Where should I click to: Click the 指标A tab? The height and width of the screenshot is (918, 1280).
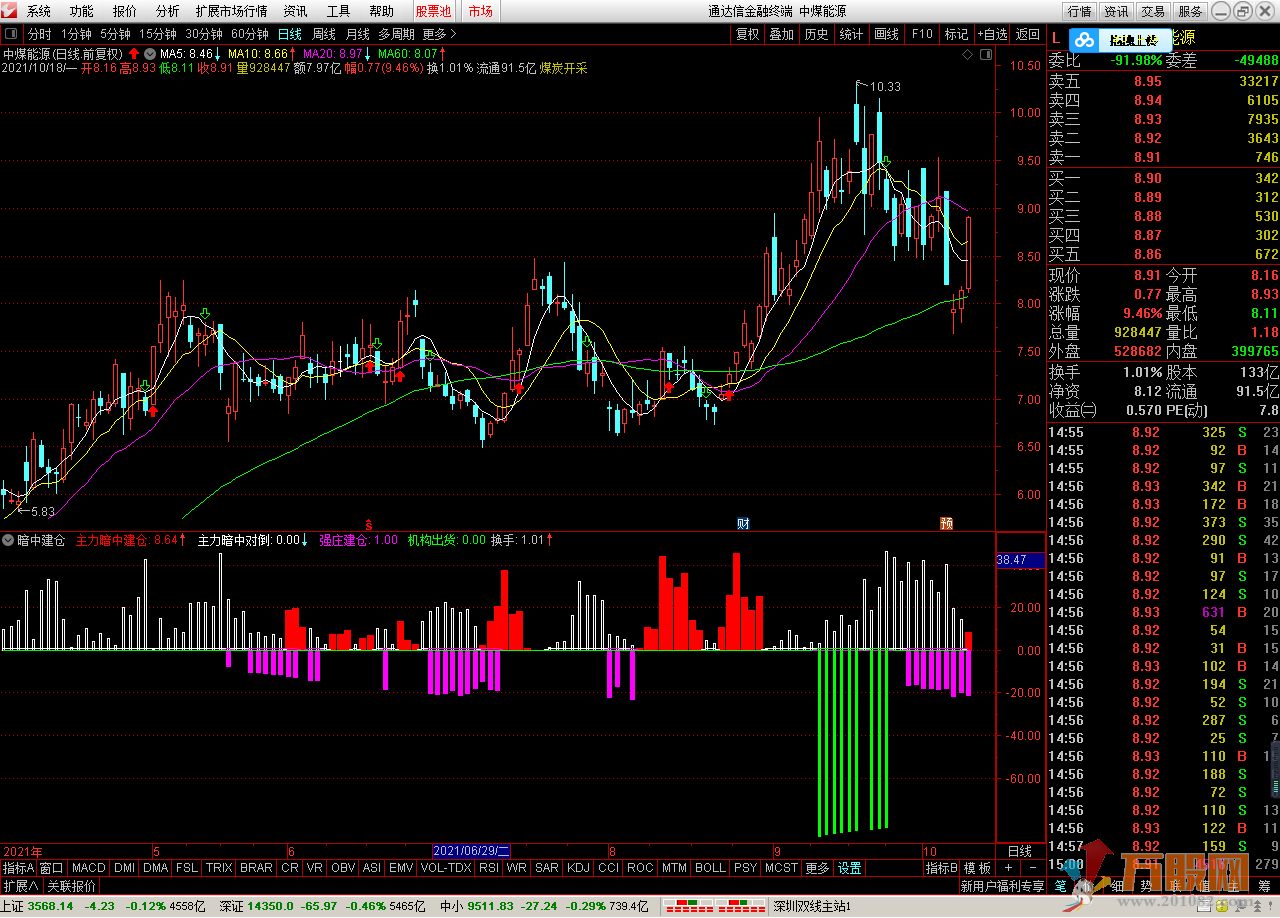18,868
